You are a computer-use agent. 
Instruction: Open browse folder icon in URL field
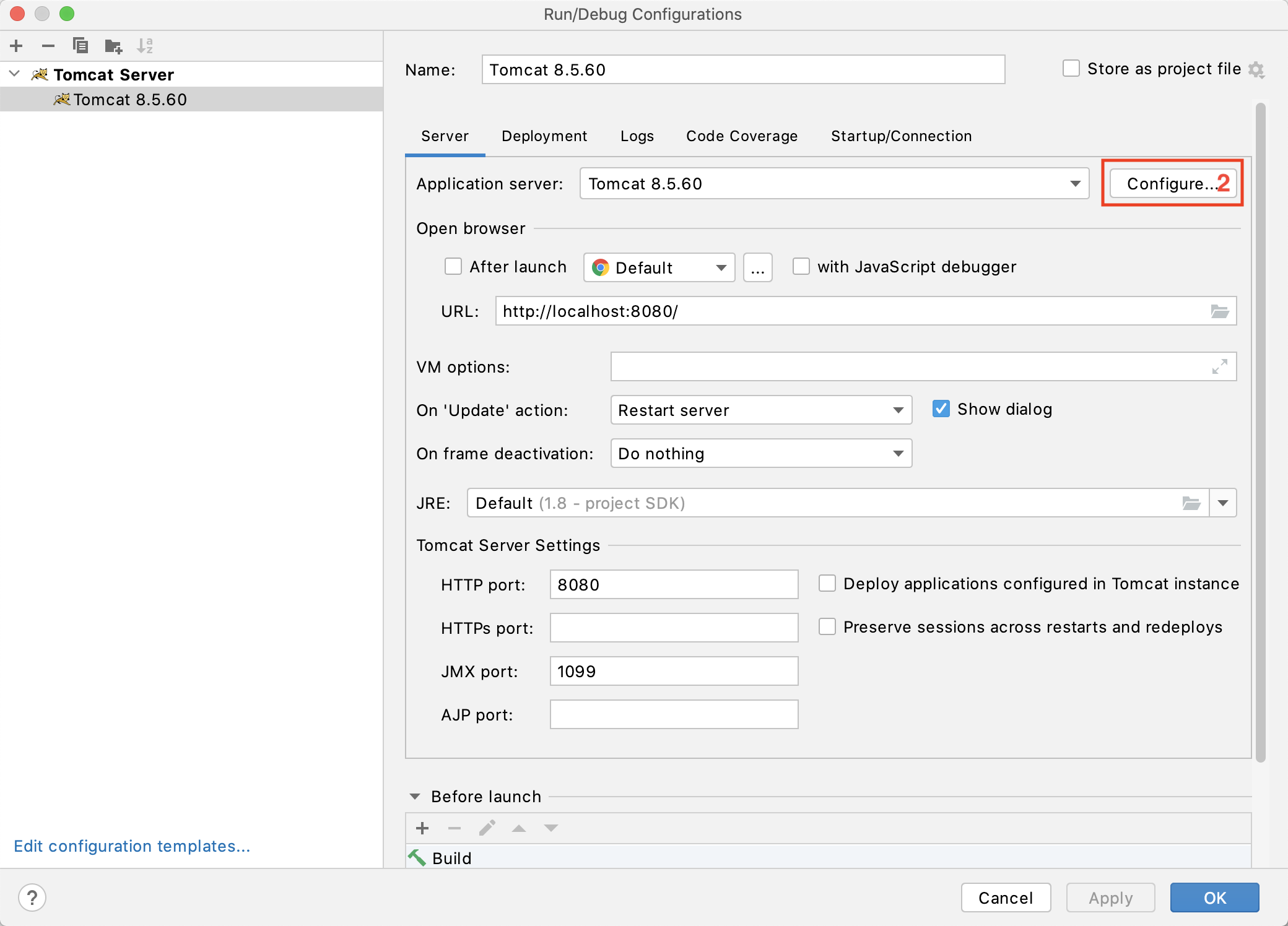click(x=1220, y=311)
